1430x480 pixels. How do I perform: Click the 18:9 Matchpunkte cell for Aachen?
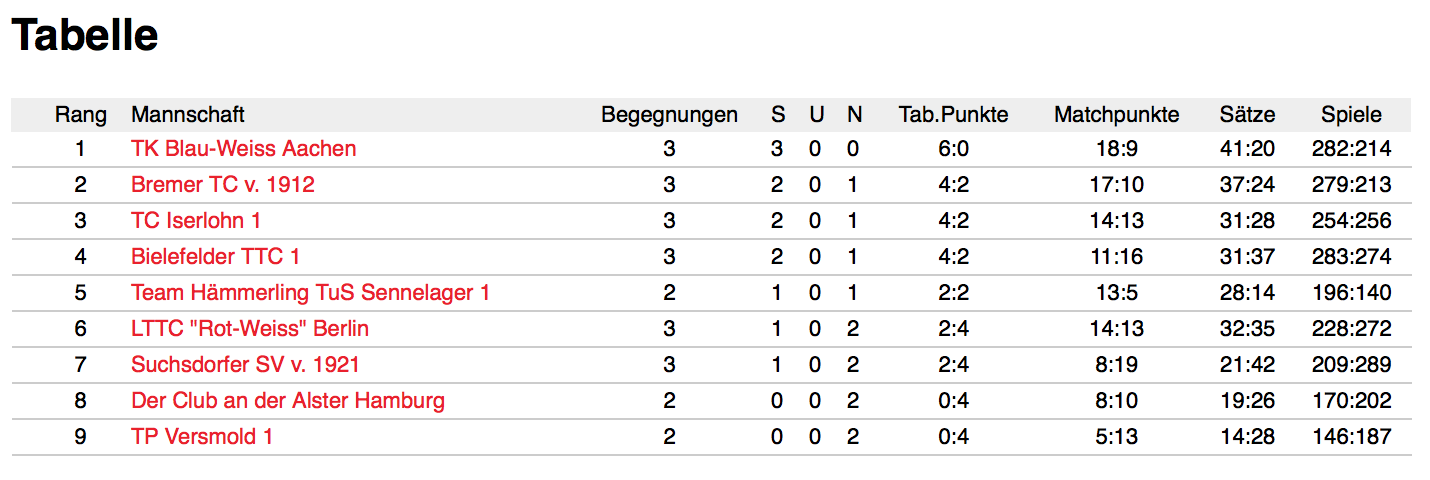click(x=1116, y=149)
